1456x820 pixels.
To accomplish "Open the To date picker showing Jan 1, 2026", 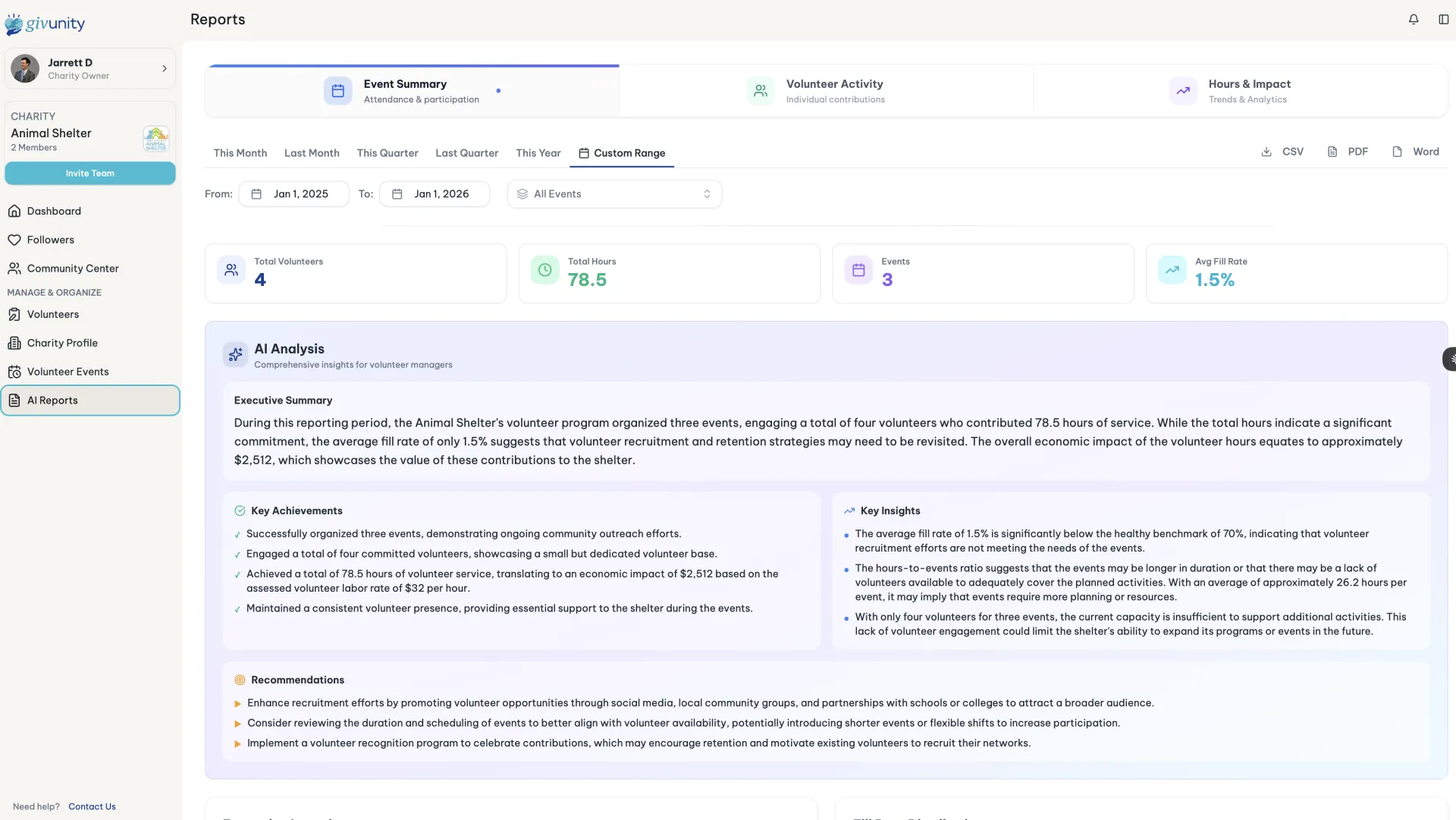I will (435, 193).
